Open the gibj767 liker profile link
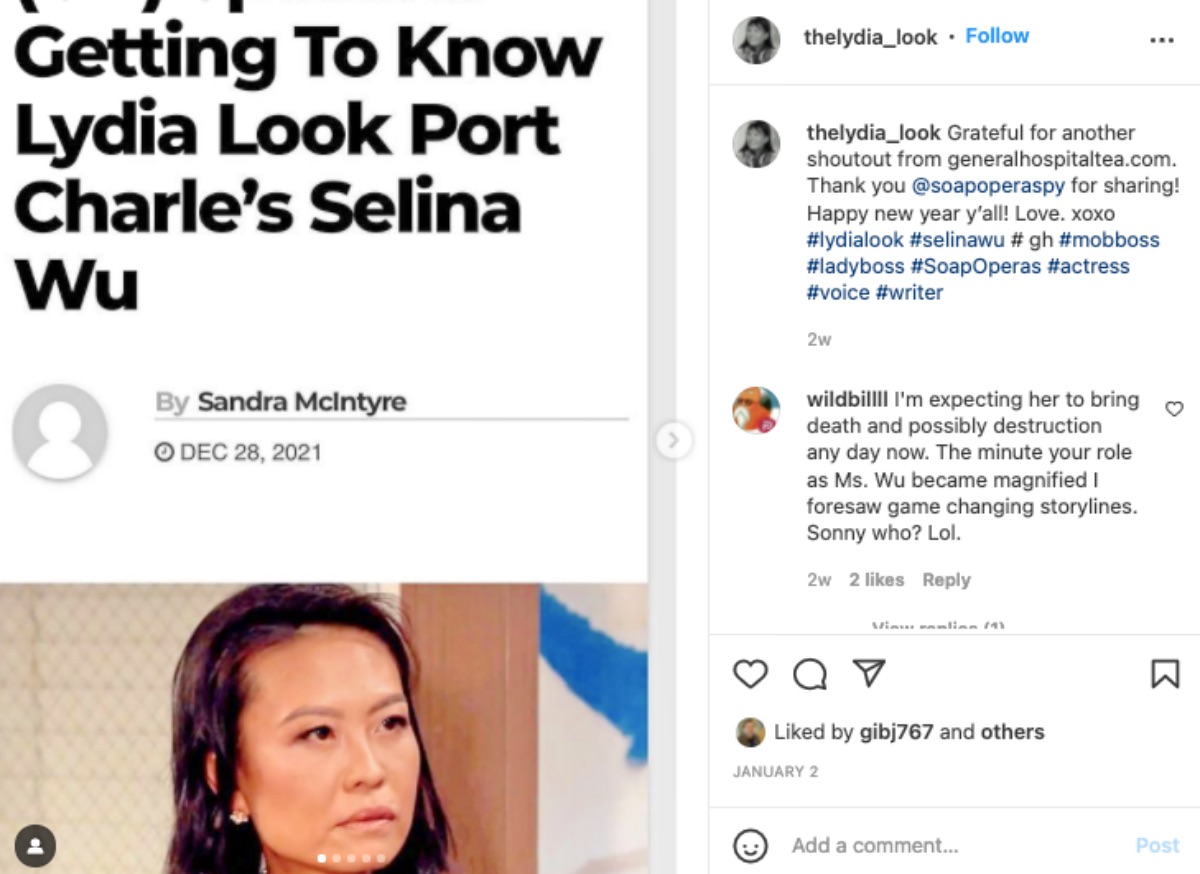The height and width of the screenshot is (874, 1200). point(896,732)
